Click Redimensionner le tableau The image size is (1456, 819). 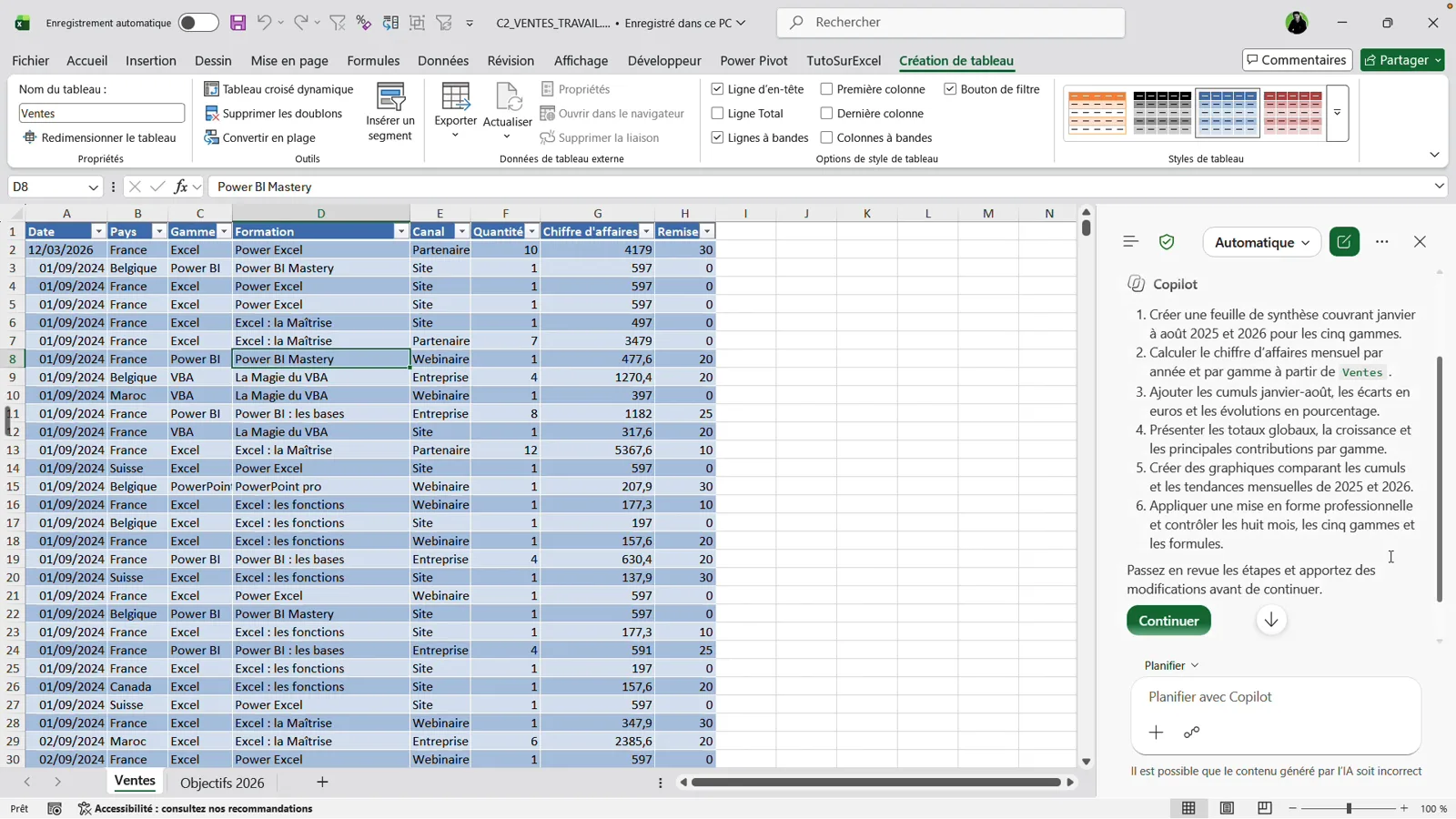pyautogui.click(x=99, y=137)
